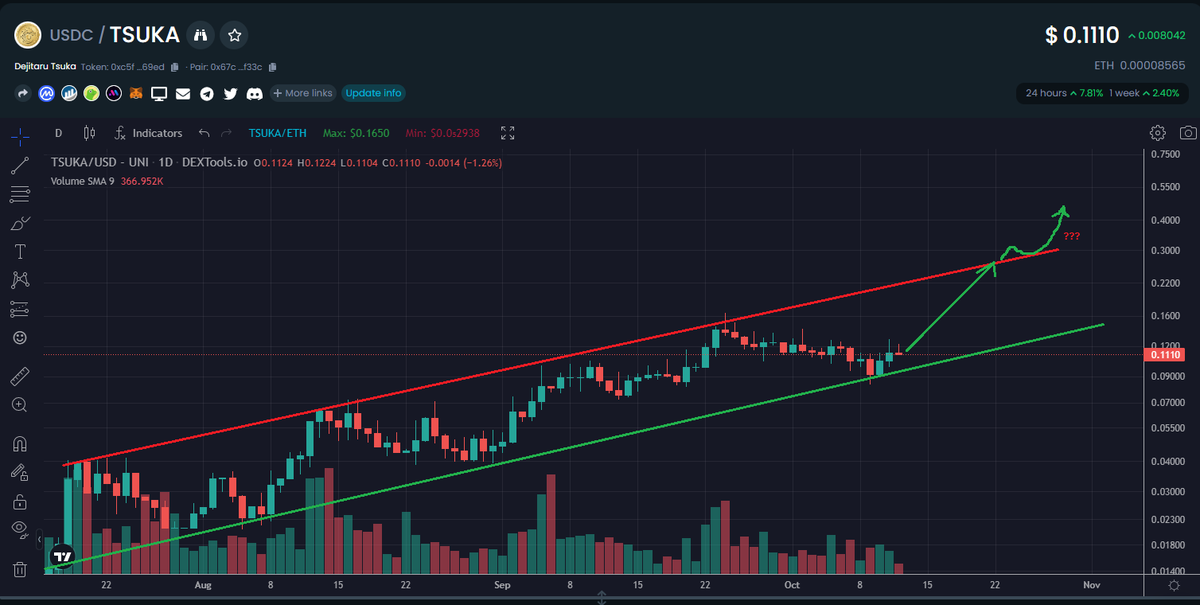
Task: Click the ETH 0.00008565 price text
Action: tap(1142, 66)
